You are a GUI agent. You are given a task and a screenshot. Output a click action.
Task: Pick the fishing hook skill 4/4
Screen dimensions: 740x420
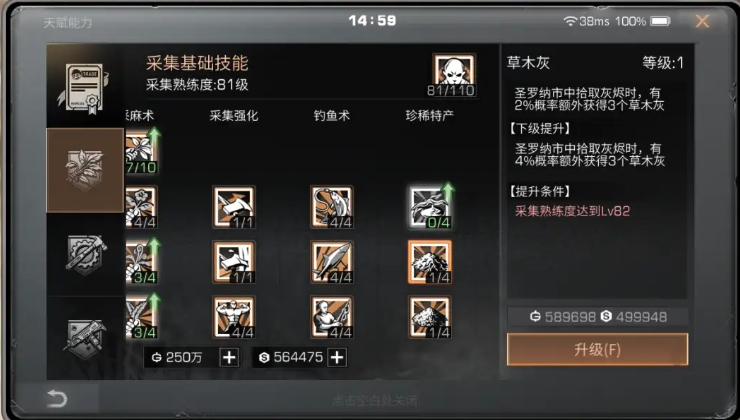(x=332, y=207)
